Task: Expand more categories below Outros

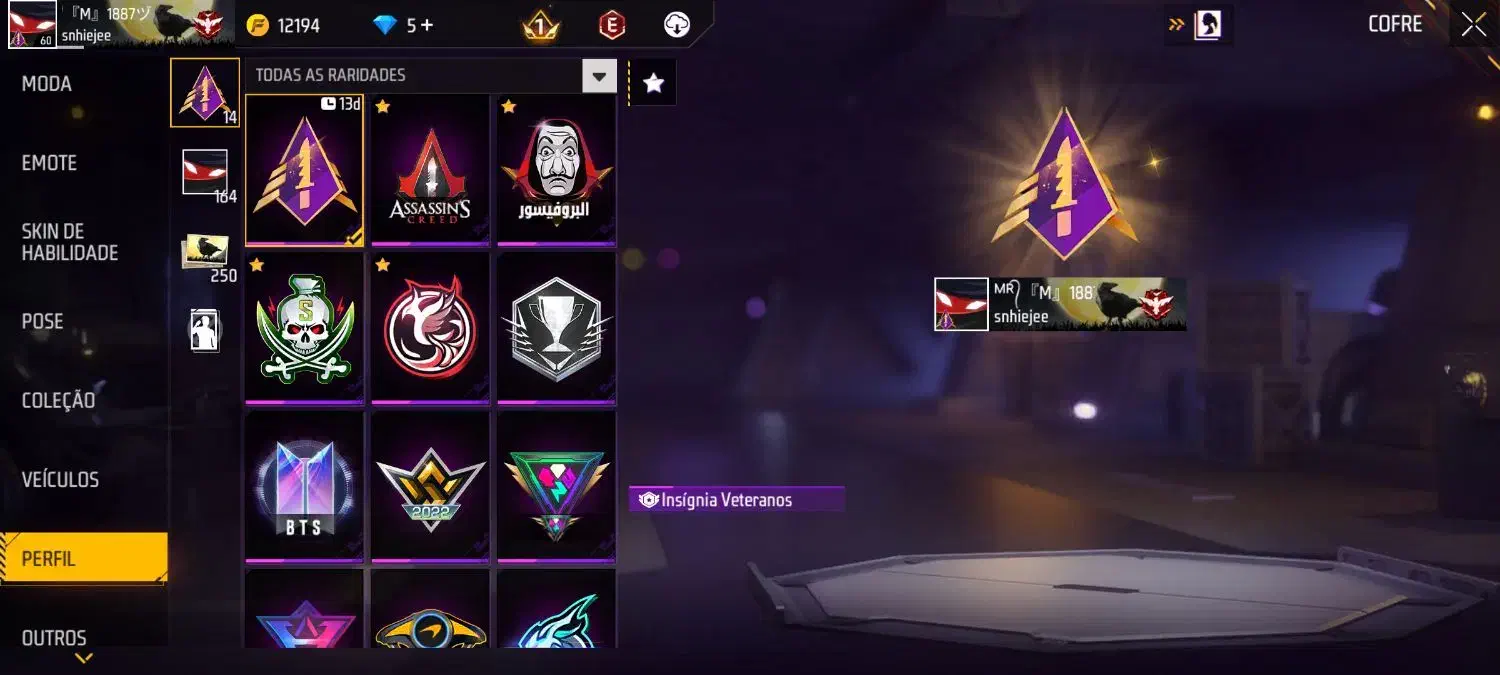Action: 84,658
